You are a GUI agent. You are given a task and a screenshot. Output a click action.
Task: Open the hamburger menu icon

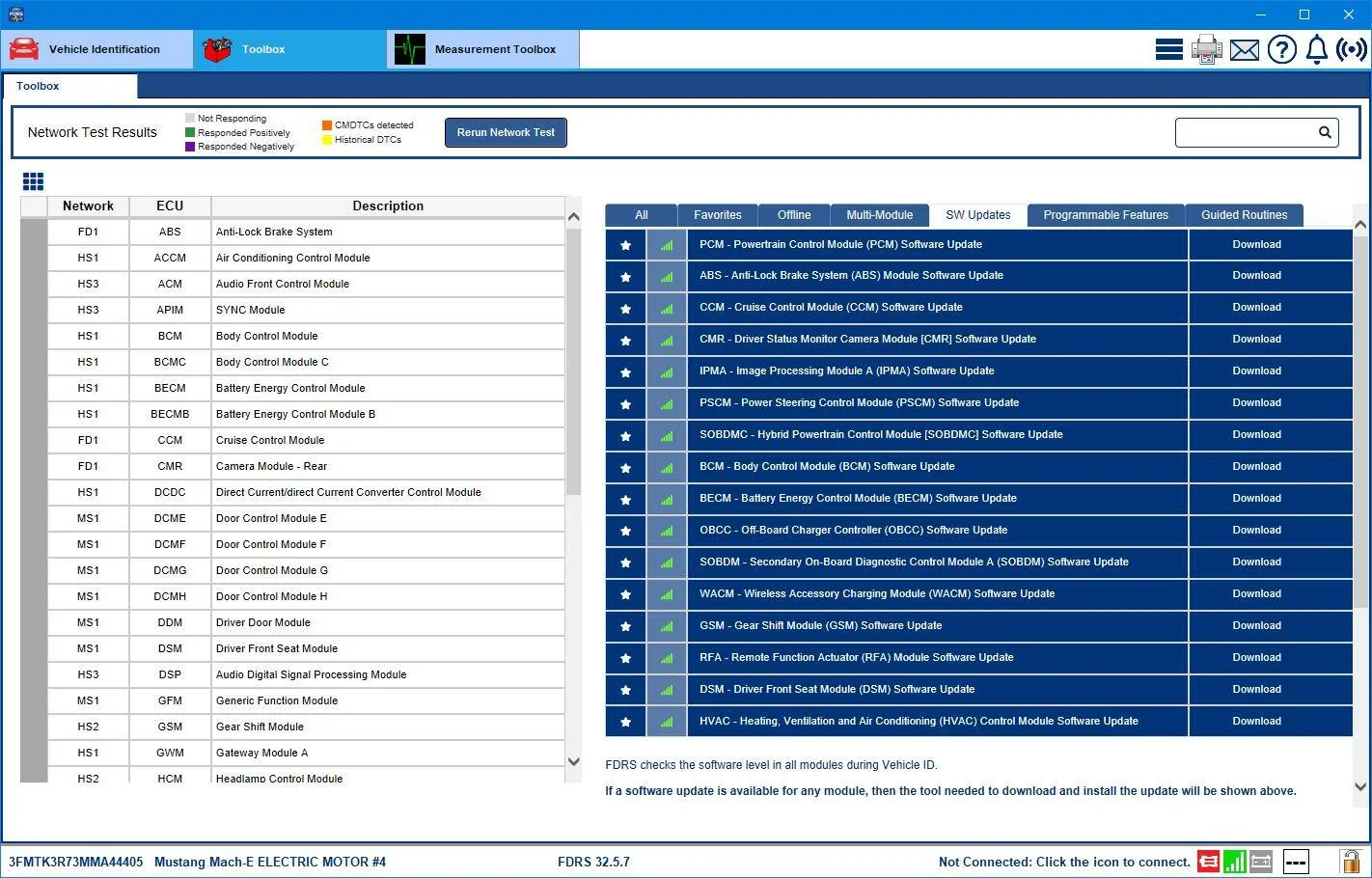(1168, 49)
